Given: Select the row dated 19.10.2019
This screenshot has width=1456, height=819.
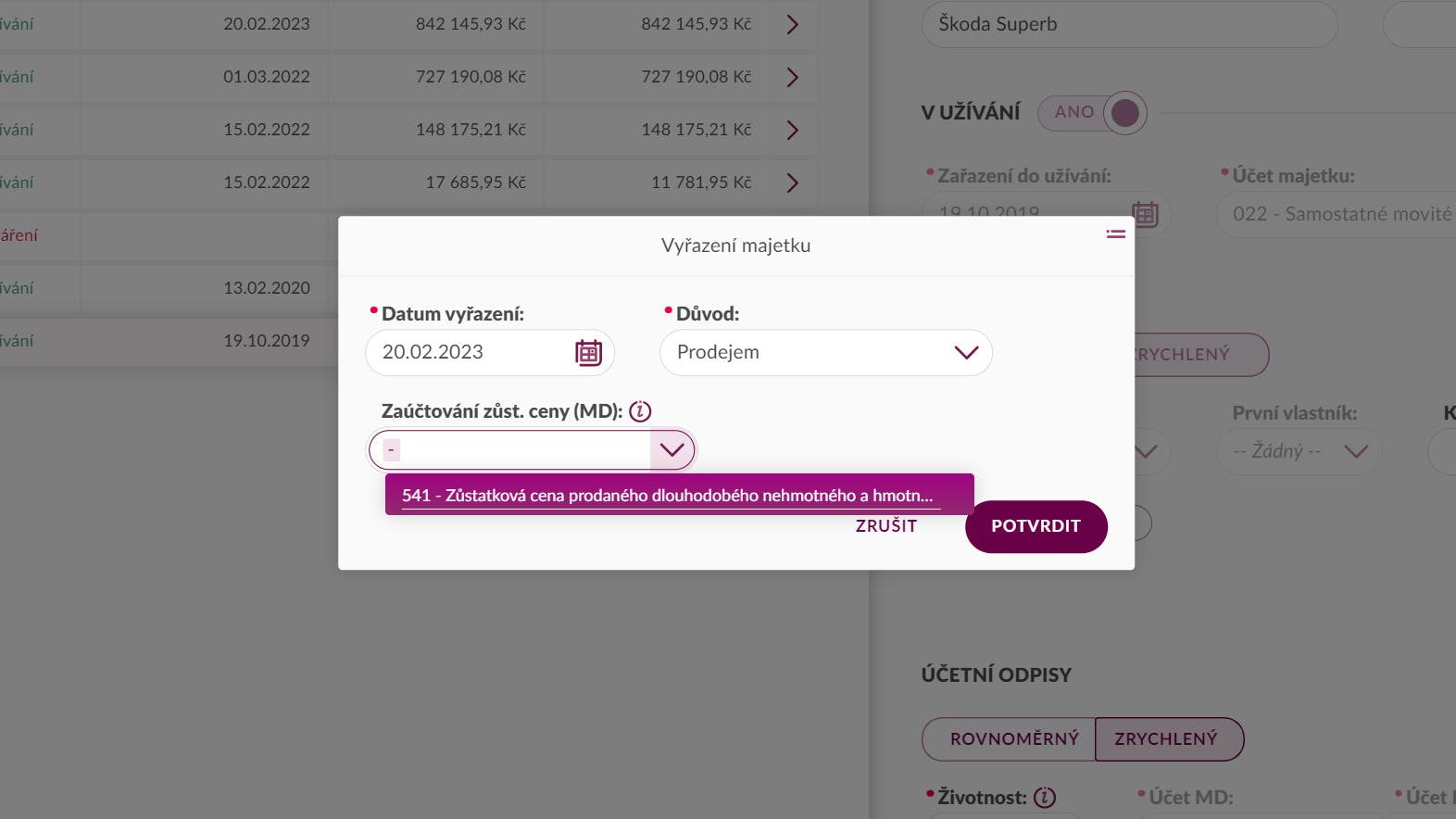Looking at the screenshot, I should pos(169,341).
